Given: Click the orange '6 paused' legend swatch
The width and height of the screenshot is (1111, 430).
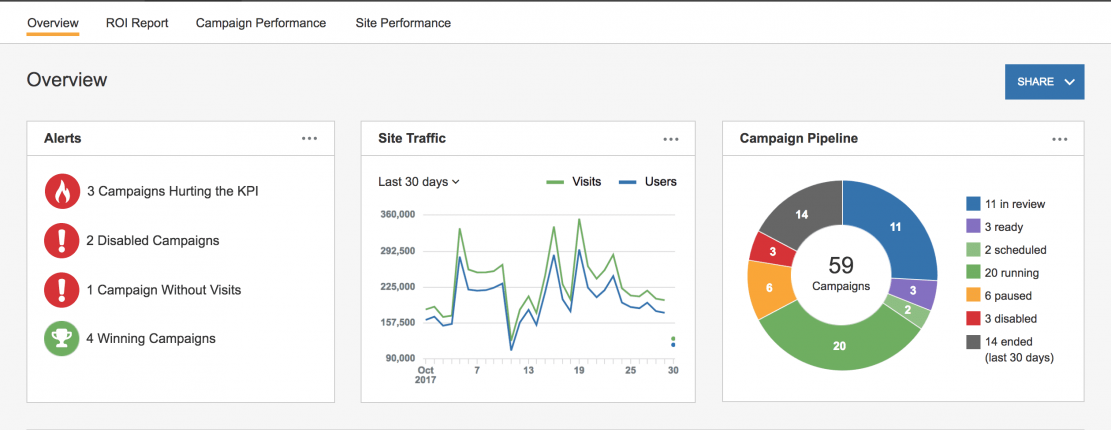Looking at the screenshot, I should pyautogui.click(x=973, y=296).
